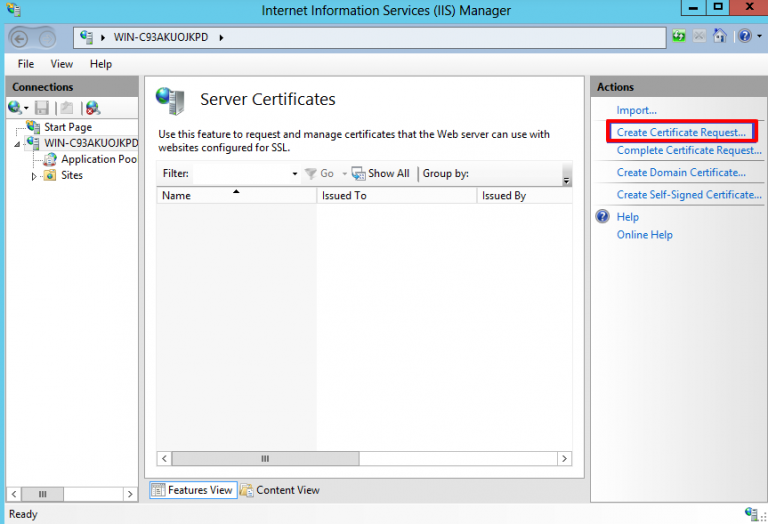Click the server icon in address bar
This screenshot has height=524, width=768.
click(86, 37)
